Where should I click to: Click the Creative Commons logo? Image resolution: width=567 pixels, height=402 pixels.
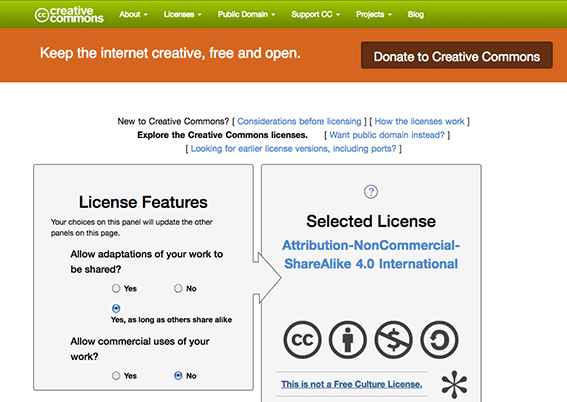[x=69, y=15]
